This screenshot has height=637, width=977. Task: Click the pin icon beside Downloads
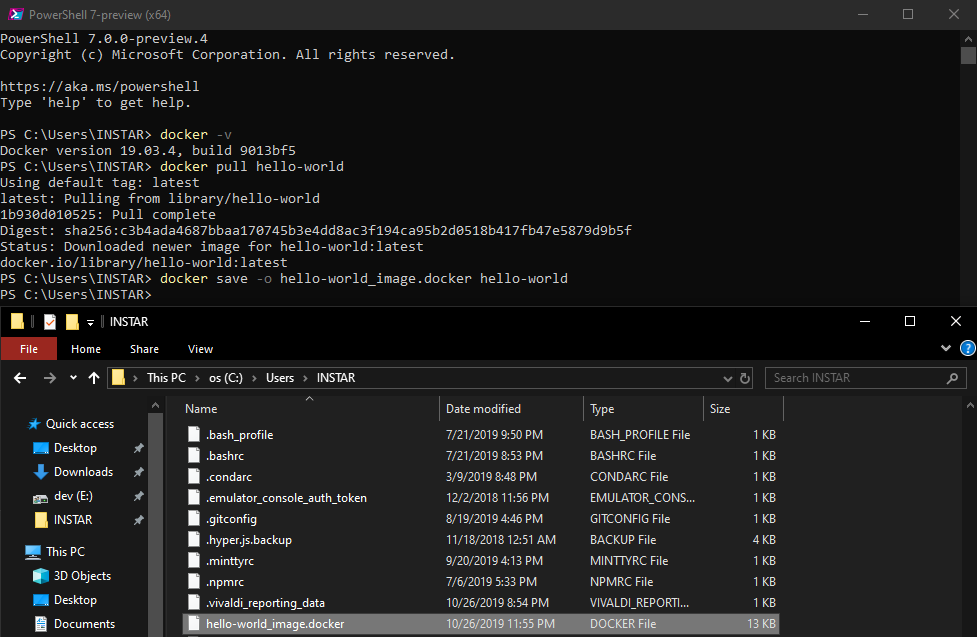click(138, 472)
